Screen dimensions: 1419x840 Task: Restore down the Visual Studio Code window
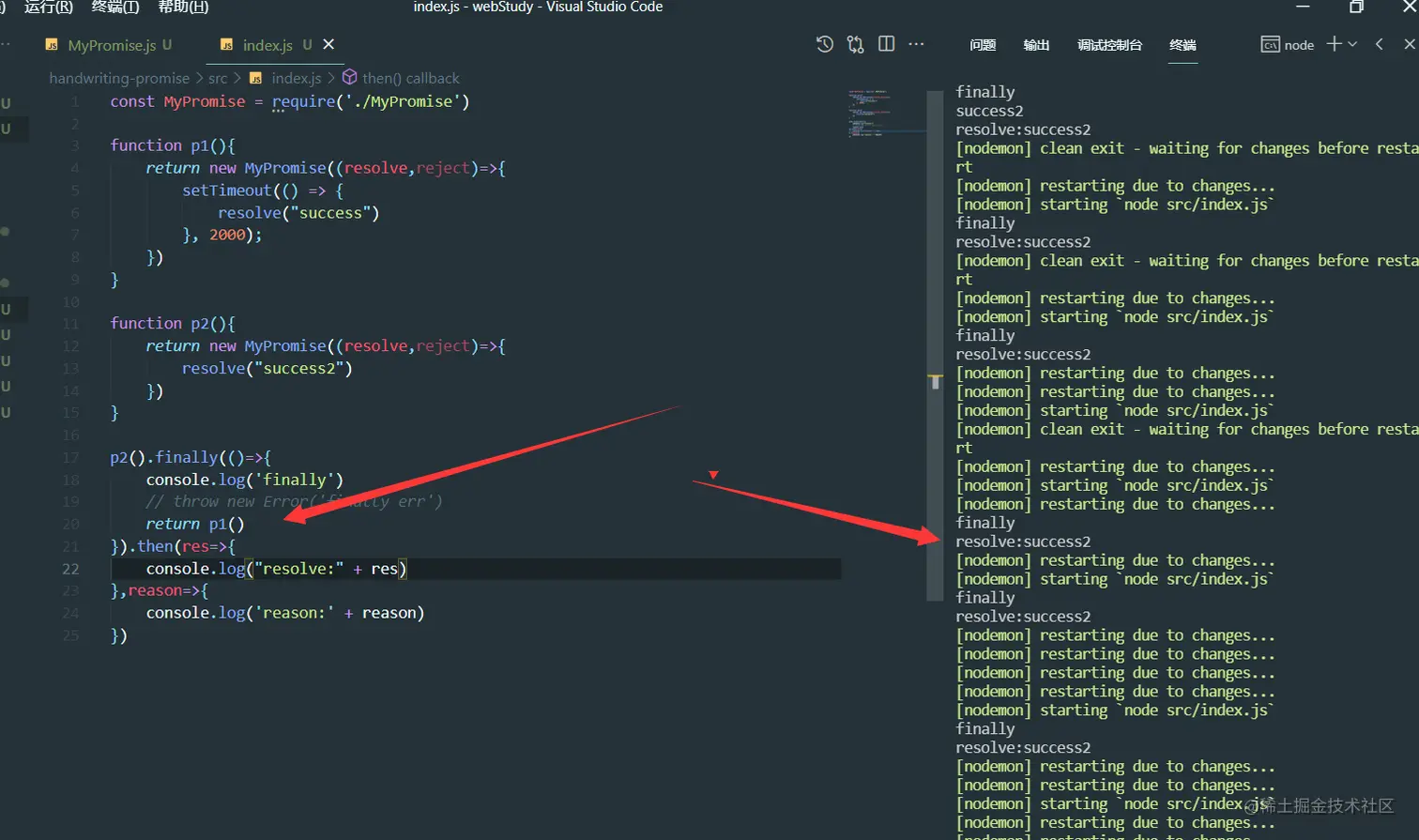coord(1356,7)
